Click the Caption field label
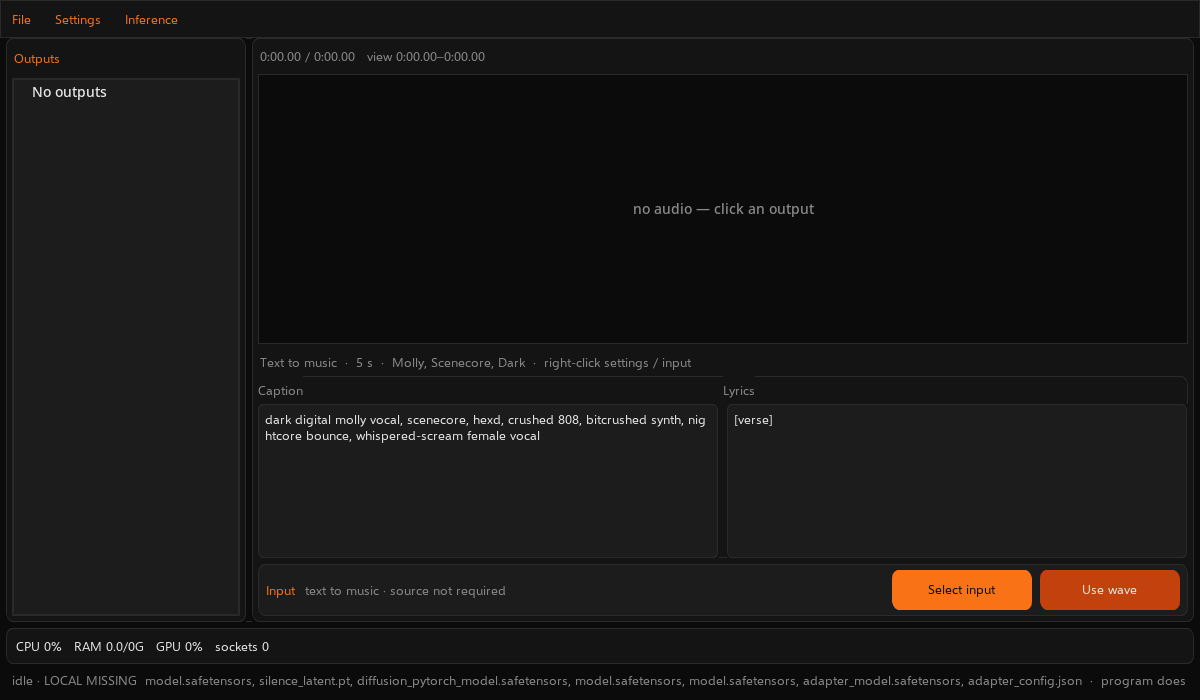The height and width of the screenshot is (700, 1200). [x=280, y=391]
